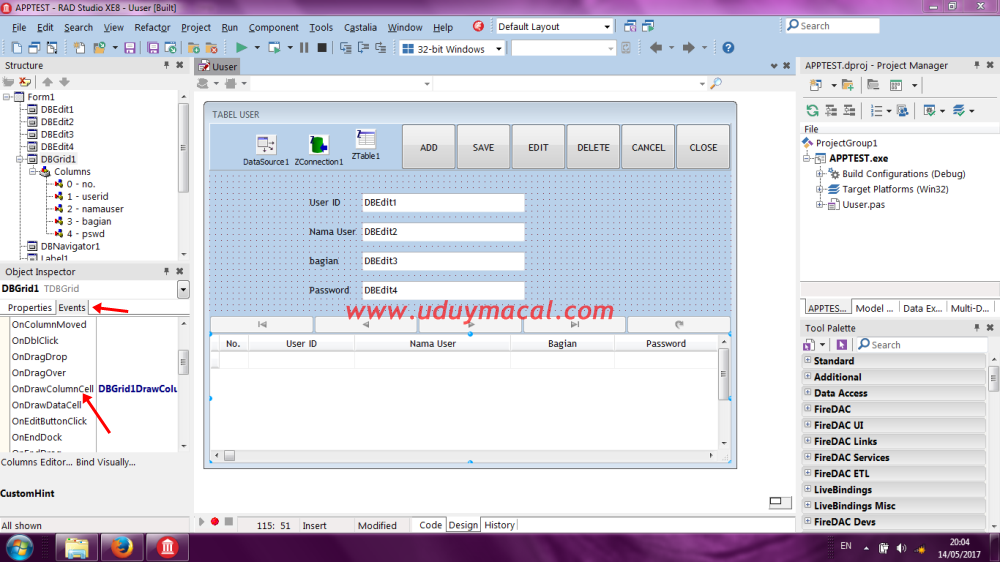
Task: Click the volume icon in system tray
Action: pyautogui.click(x=901, y=548)
